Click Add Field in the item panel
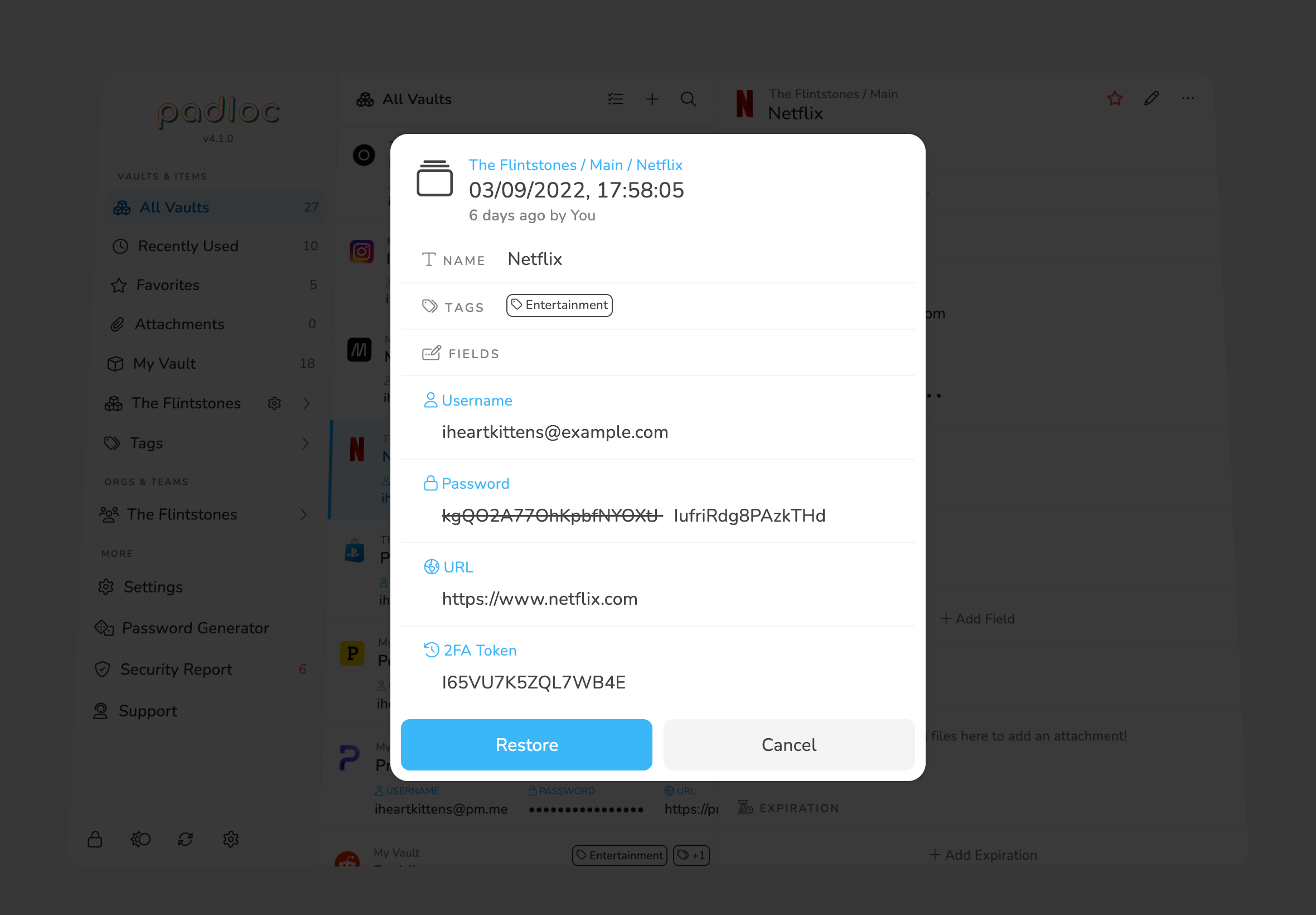This screenshot has height=915, width=1316. (x=978, y=619)
